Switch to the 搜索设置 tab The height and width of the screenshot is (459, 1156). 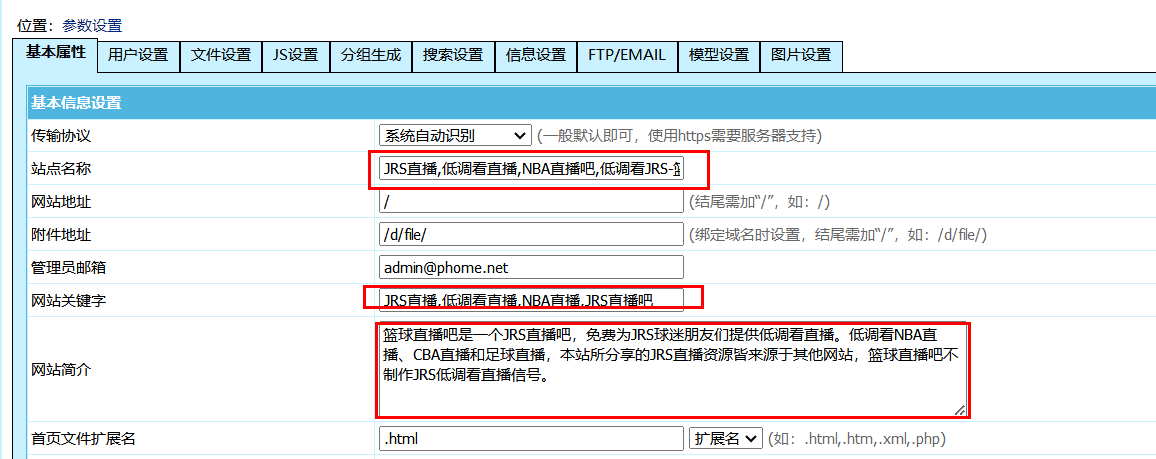[x=453, y=56]
